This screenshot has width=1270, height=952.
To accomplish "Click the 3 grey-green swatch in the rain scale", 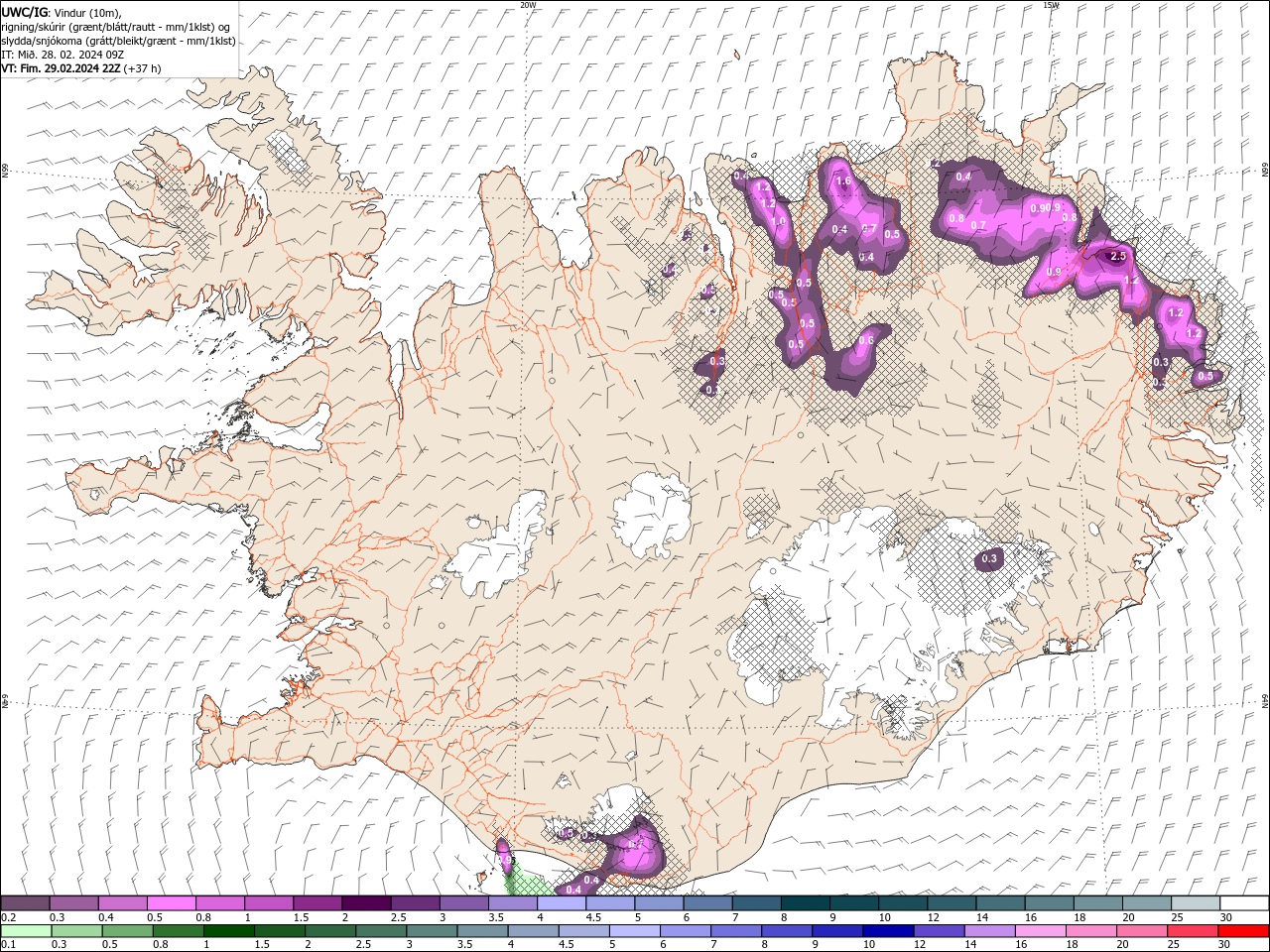I will 431,931.
